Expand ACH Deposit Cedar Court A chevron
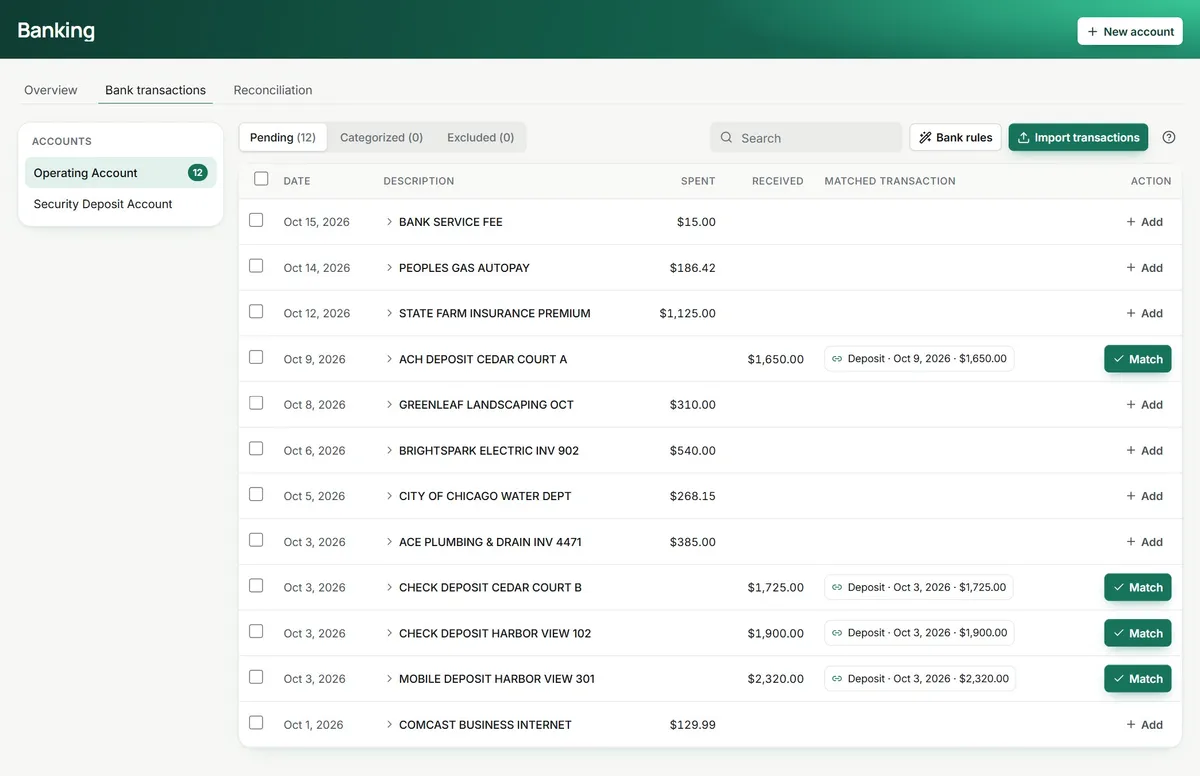Screen dimensions: 1200x776 coord(389,359)
